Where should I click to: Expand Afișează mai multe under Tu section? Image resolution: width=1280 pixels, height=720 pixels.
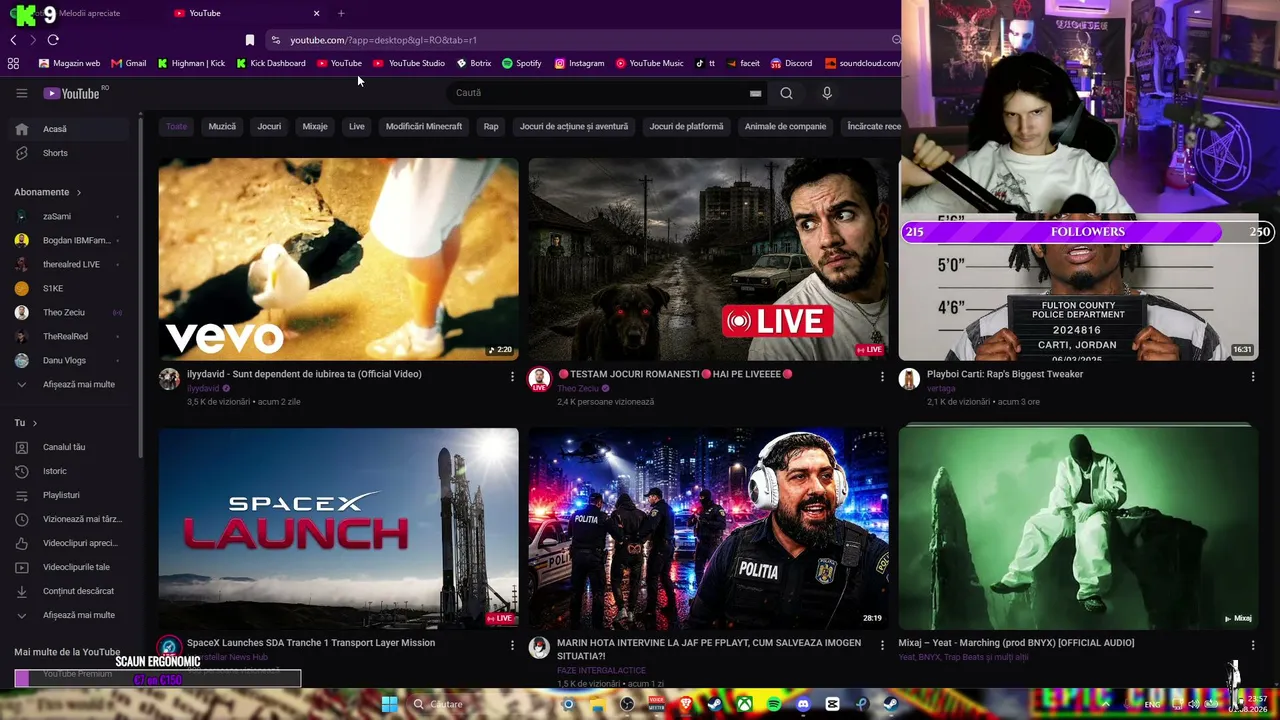pos(70,615)
